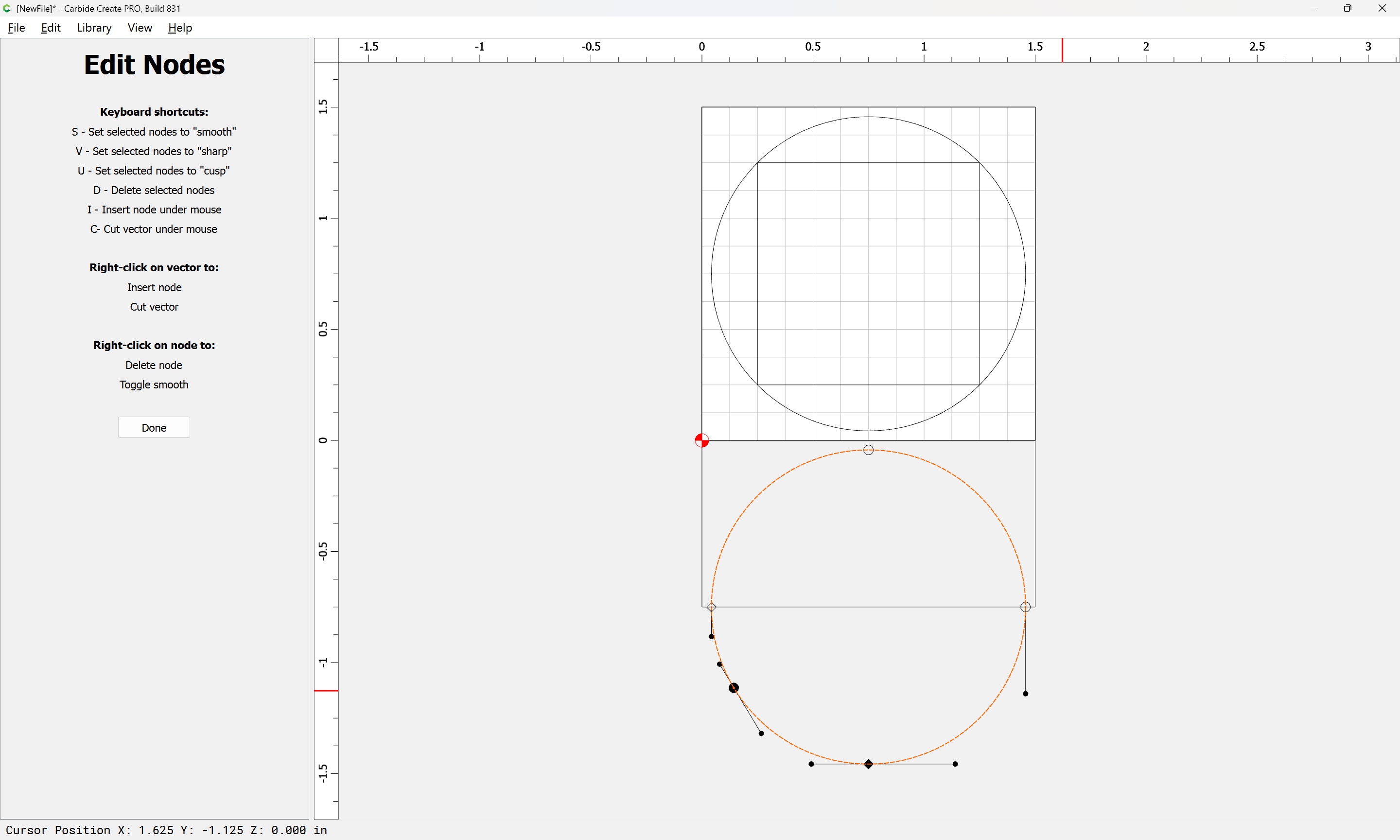Click the Carbide Create app icon in title bar
This screenshot has height=840, width=1400.
(x=7, y=8)
